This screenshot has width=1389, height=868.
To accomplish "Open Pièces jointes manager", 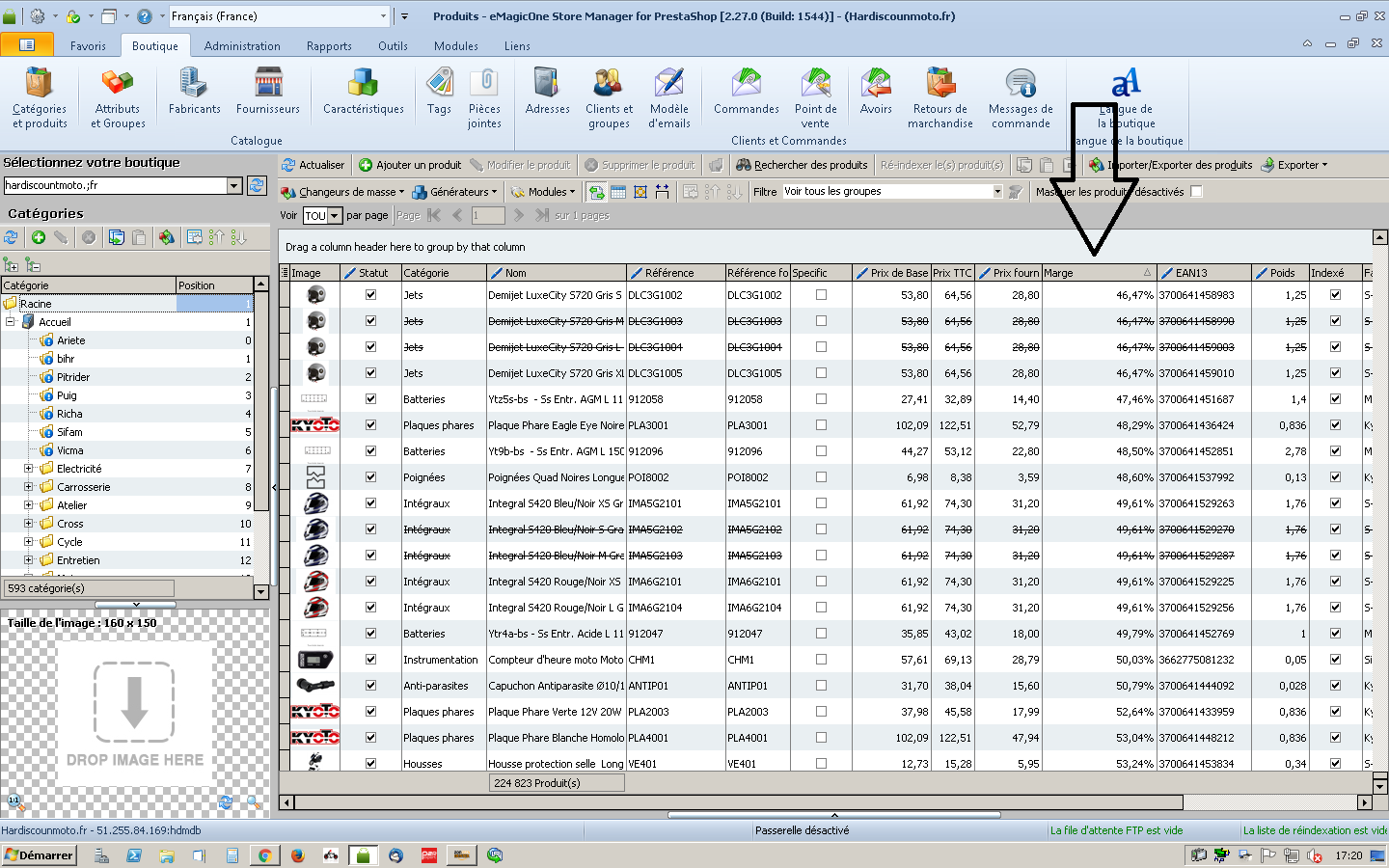I will (484, 98).
